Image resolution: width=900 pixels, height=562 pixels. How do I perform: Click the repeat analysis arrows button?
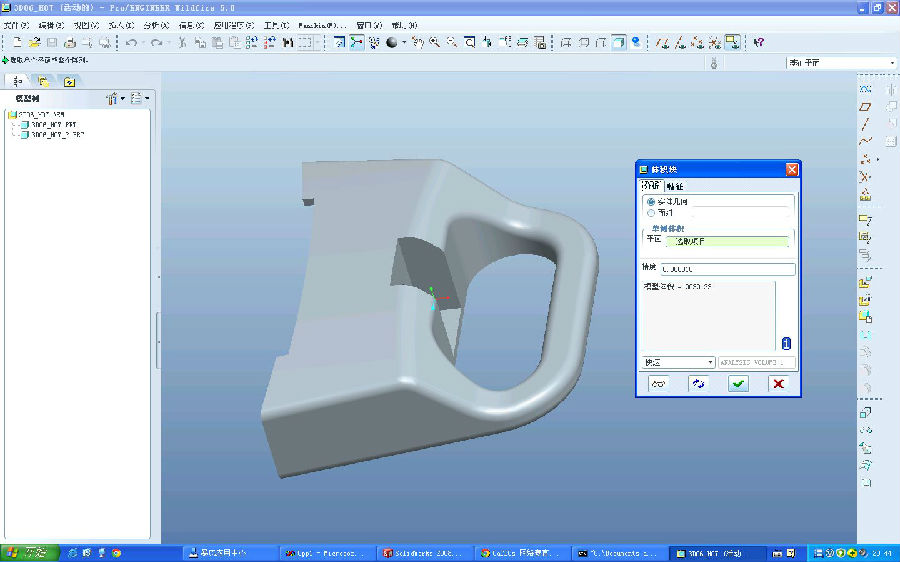click(x=698, y=384)
